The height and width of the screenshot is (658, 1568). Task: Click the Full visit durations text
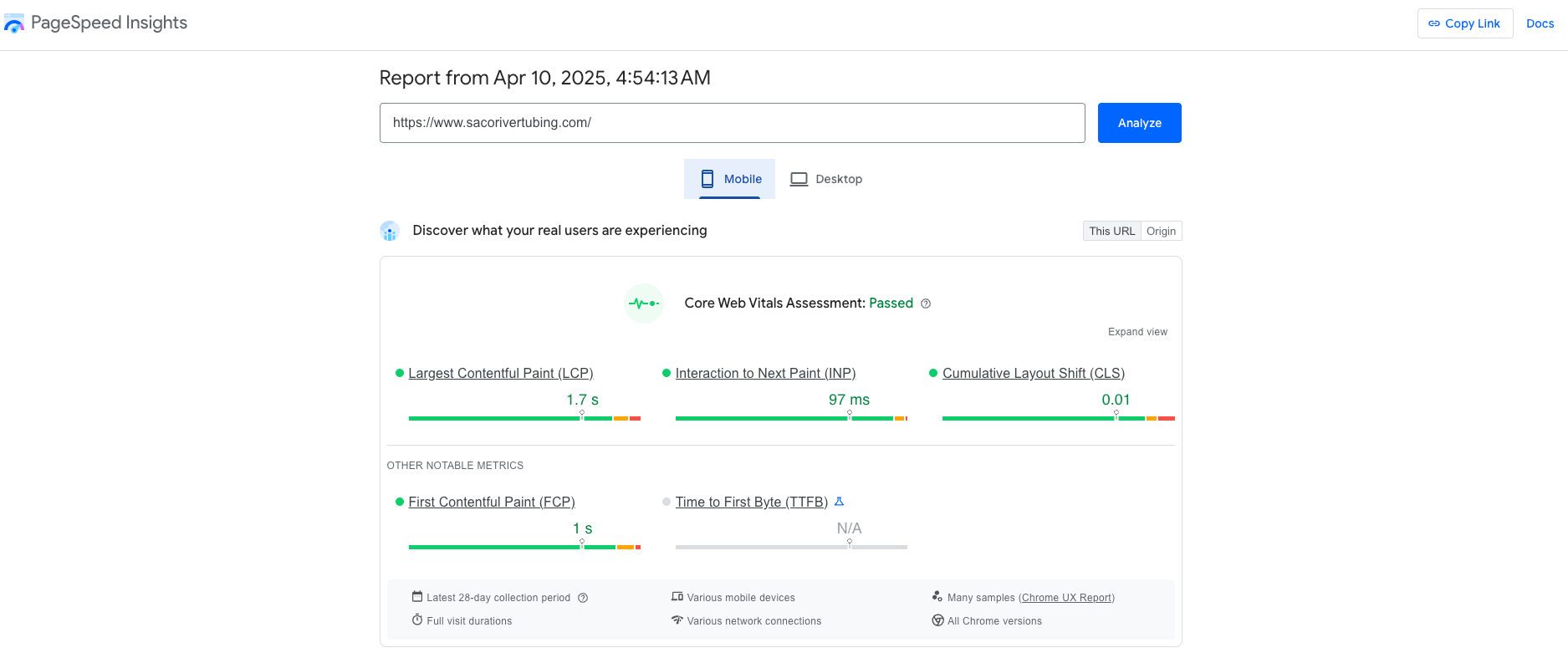(x=469, y=621)
